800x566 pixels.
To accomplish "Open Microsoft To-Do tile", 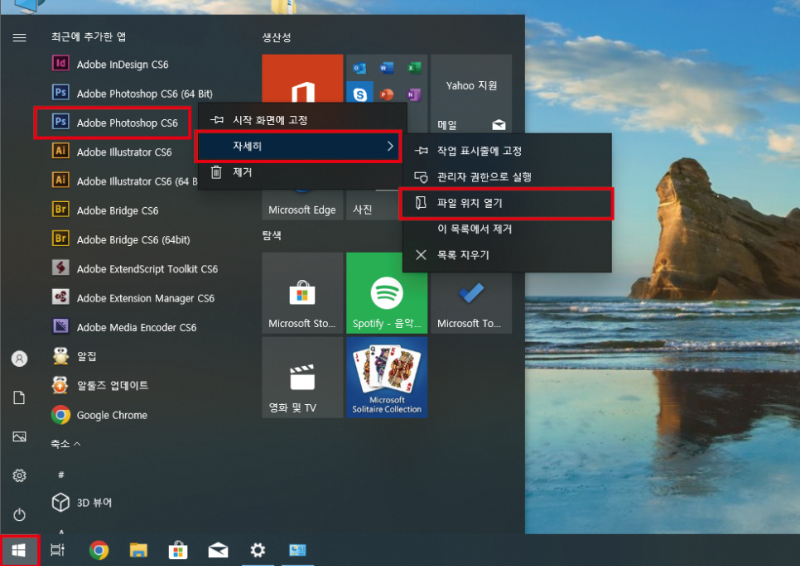I will click(471, 303).
